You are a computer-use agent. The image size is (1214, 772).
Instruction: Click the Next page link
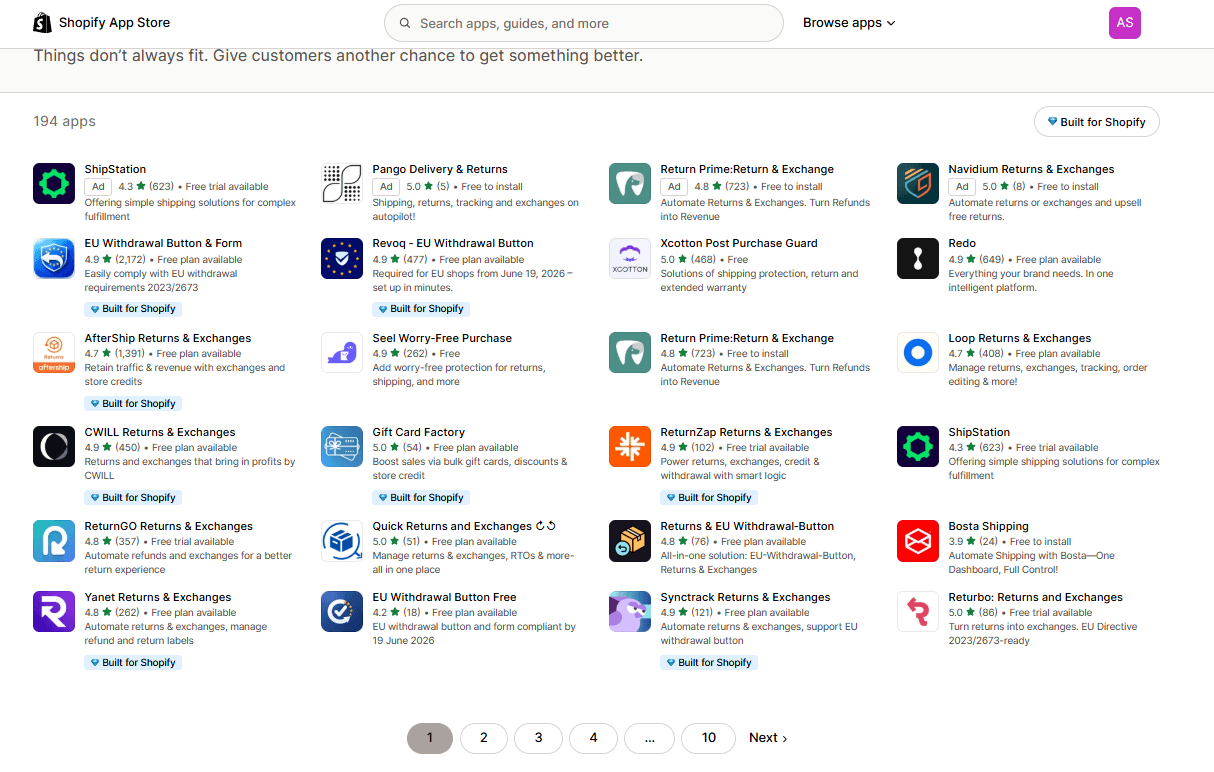[768, 738]
